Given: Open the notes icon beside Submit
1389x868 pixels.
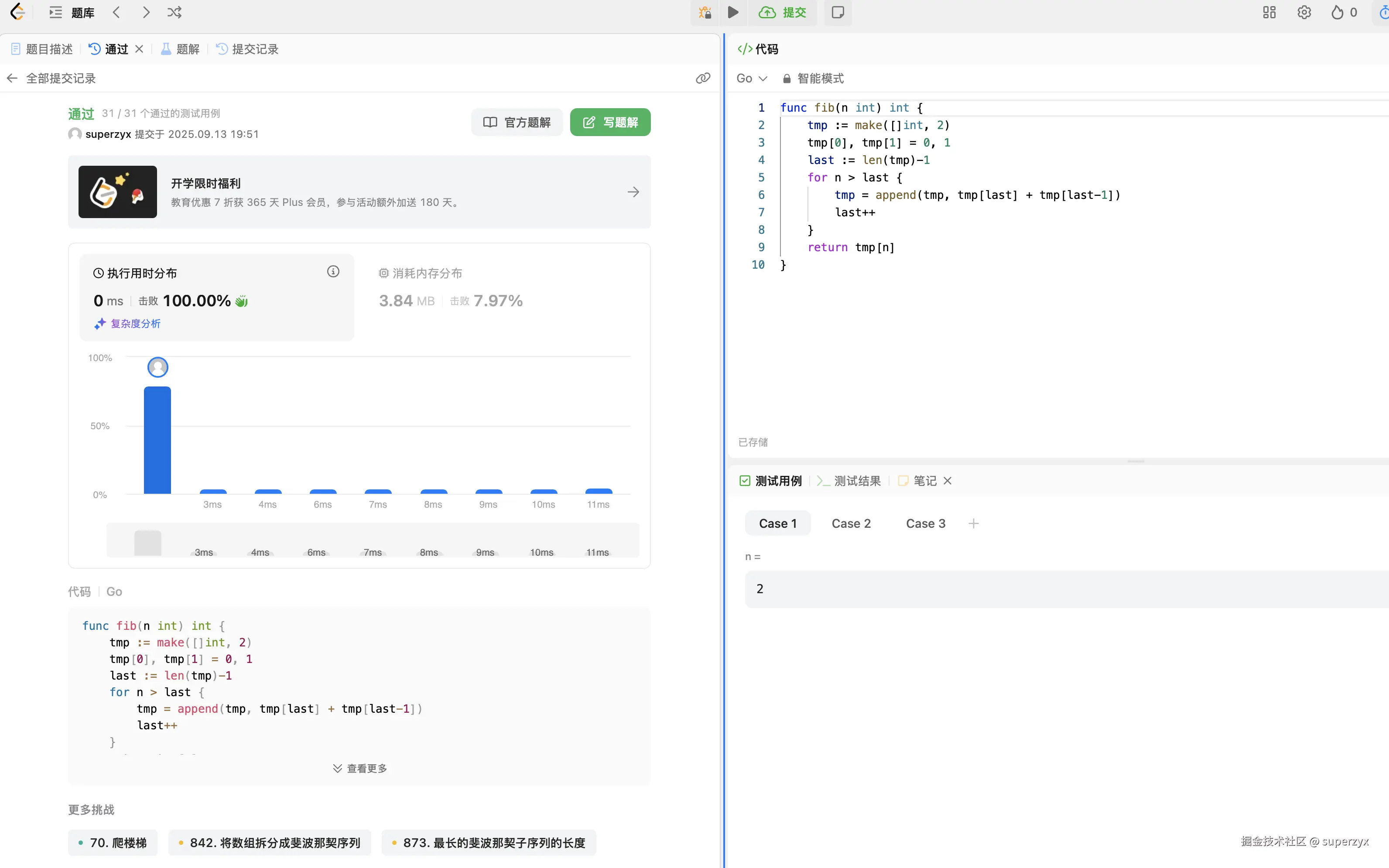Looking at the screenshot, I should click(x=838, y=12).
